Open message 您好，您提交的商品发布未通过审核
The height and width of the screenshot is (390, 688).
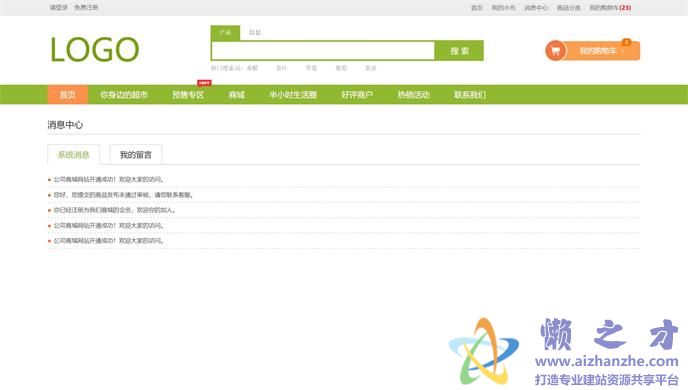pos(123,195)
